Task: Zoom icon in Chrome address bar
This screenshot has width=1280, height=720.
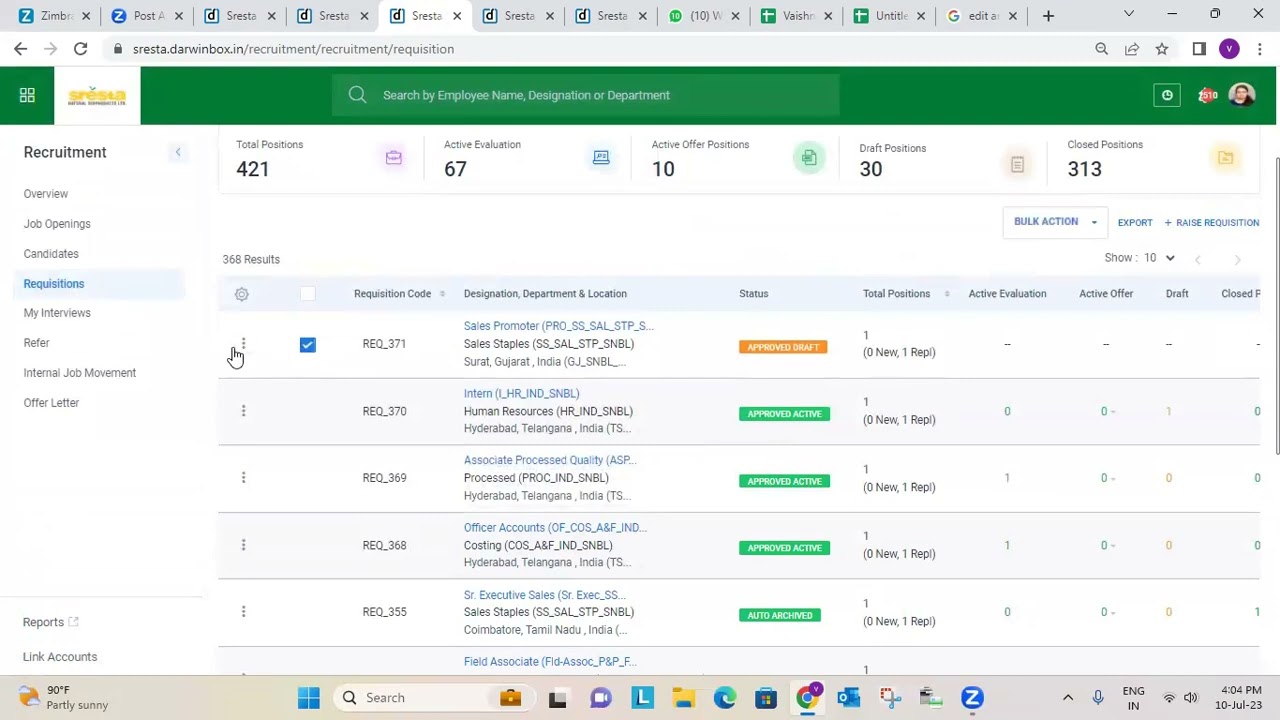Action: (1101, 49)
